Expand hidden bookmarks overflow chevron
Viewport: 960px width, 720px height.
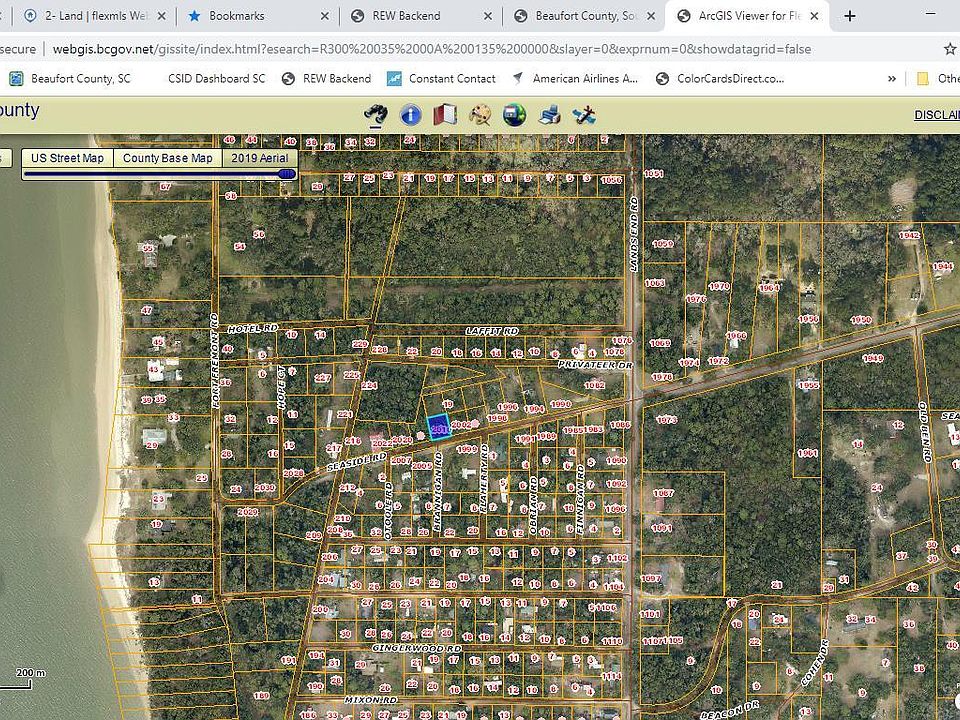click(x=892, y=79)
